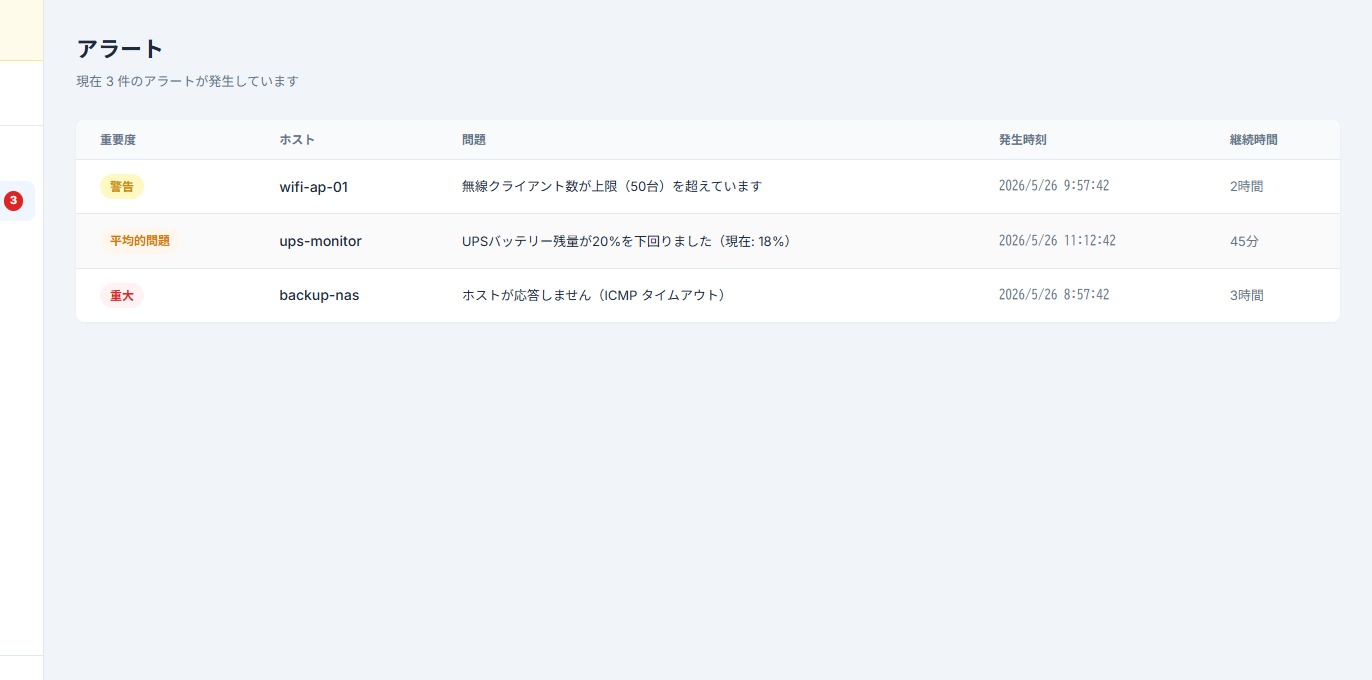1372x680 pixels.
Task: Select host backup-nas
Action: click(x=319, y=296)
